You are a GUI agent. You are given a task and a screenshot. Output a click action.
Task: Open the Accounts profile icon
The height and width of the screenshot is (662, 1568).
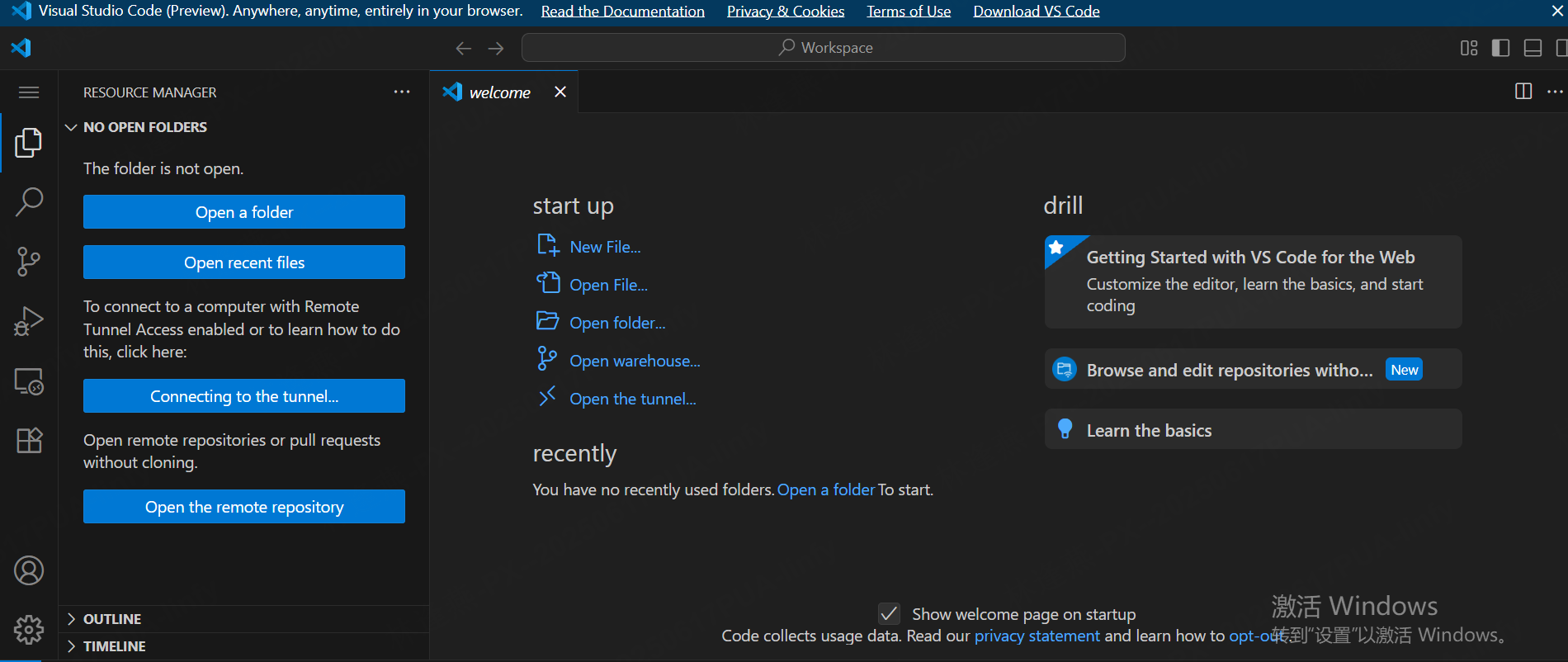[29, 570]
